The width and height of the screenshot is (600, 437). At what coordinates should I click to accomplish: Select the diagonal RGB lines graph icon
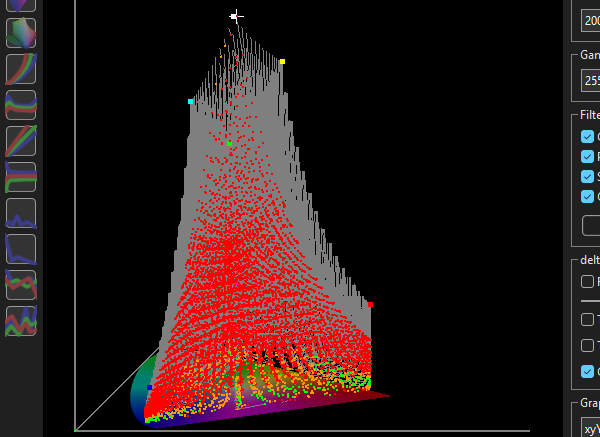pos(21,141)
